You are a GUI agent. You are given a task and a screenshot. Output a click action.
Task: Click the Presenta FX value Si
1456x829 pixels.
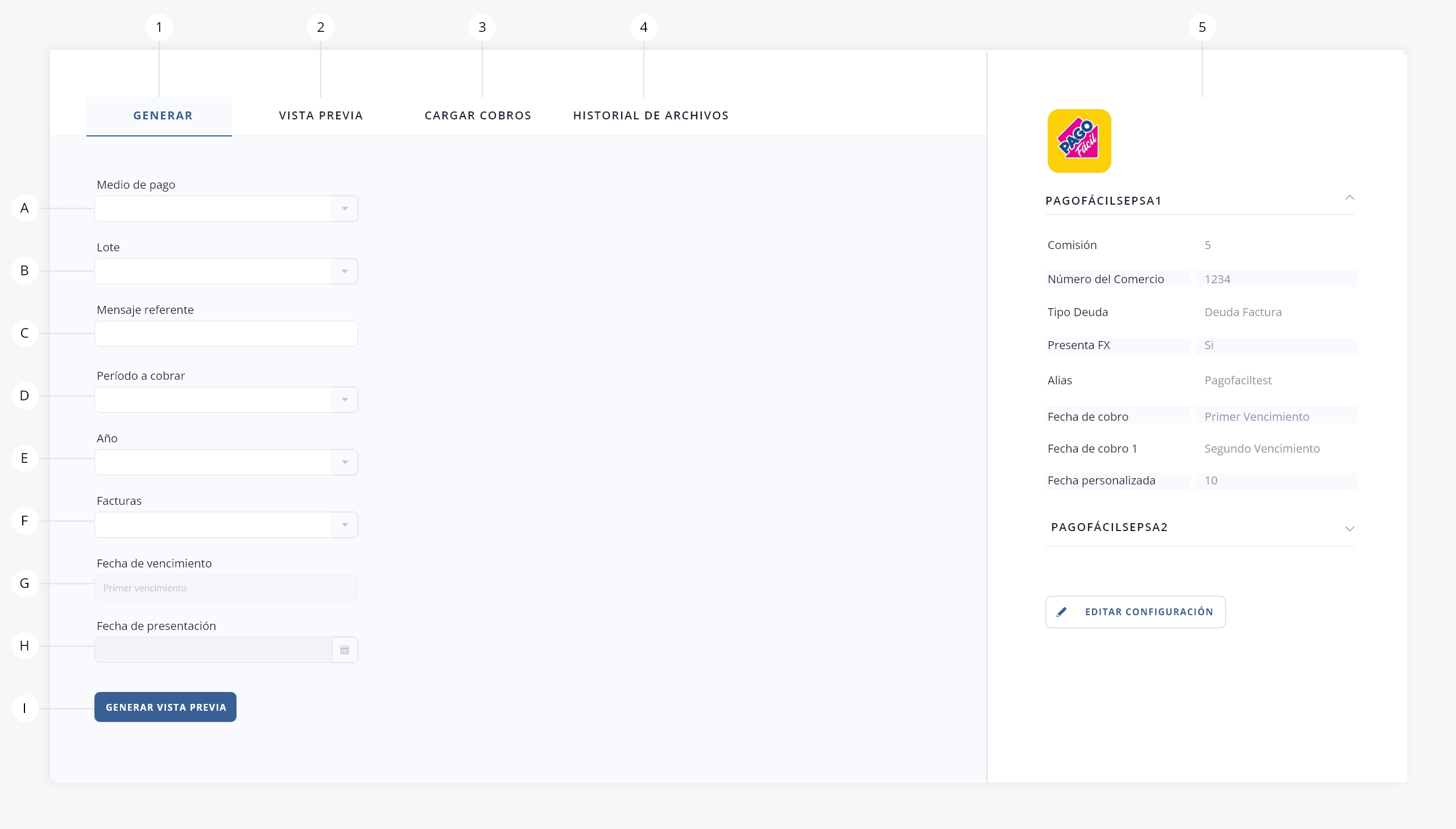[1209, 345]
